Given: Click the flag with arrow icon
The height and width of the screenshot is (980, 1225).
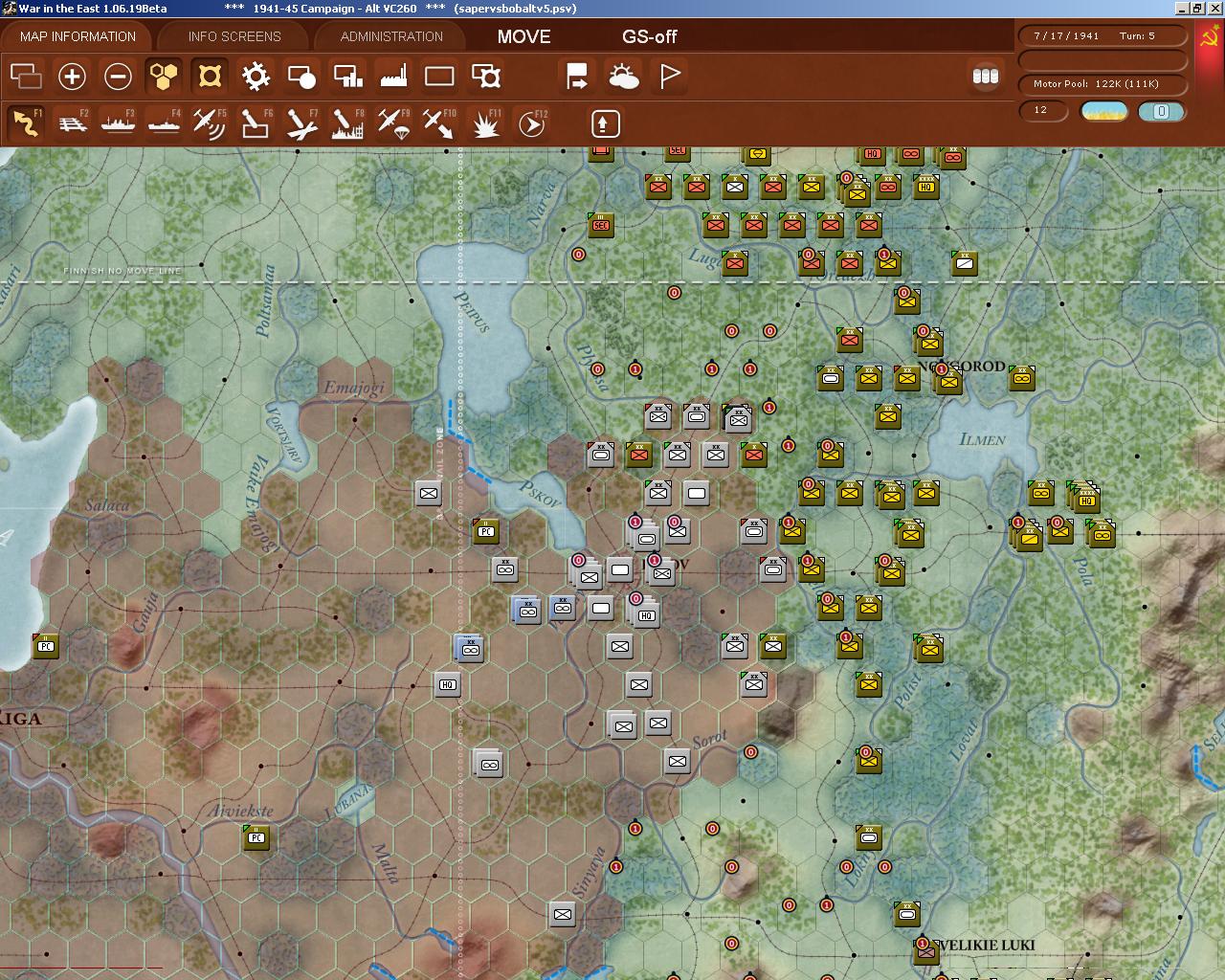Looking at the screenshot, I should pos(577,76).
